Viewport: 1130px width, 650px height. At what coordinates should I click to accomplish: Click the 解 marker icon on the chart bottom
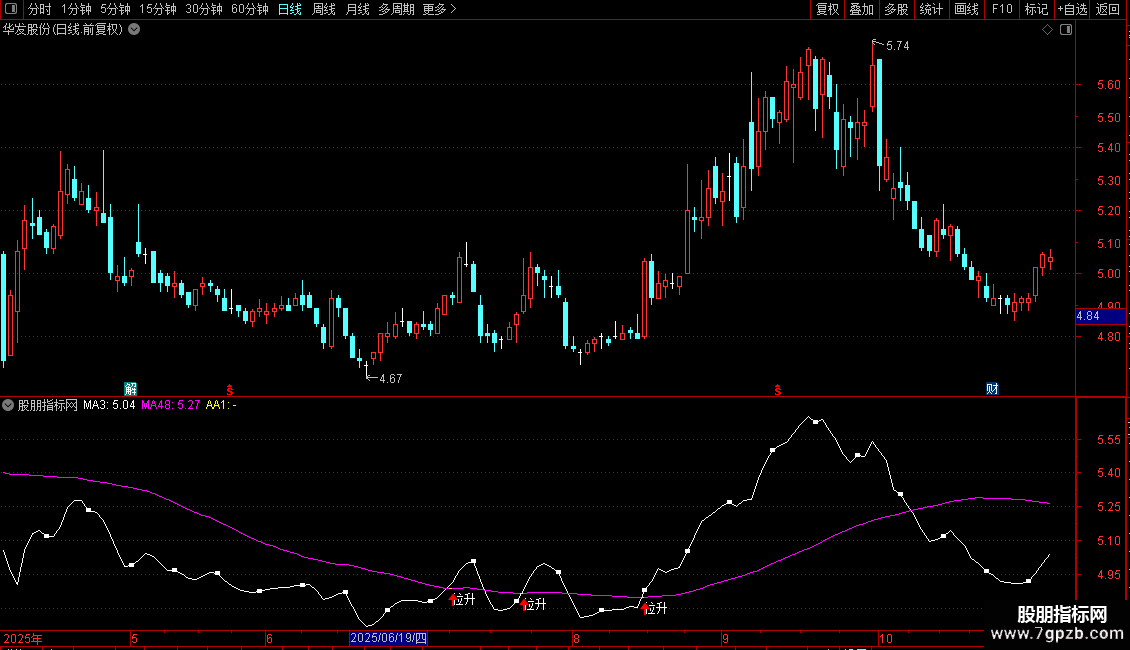[x=130, y=389]
